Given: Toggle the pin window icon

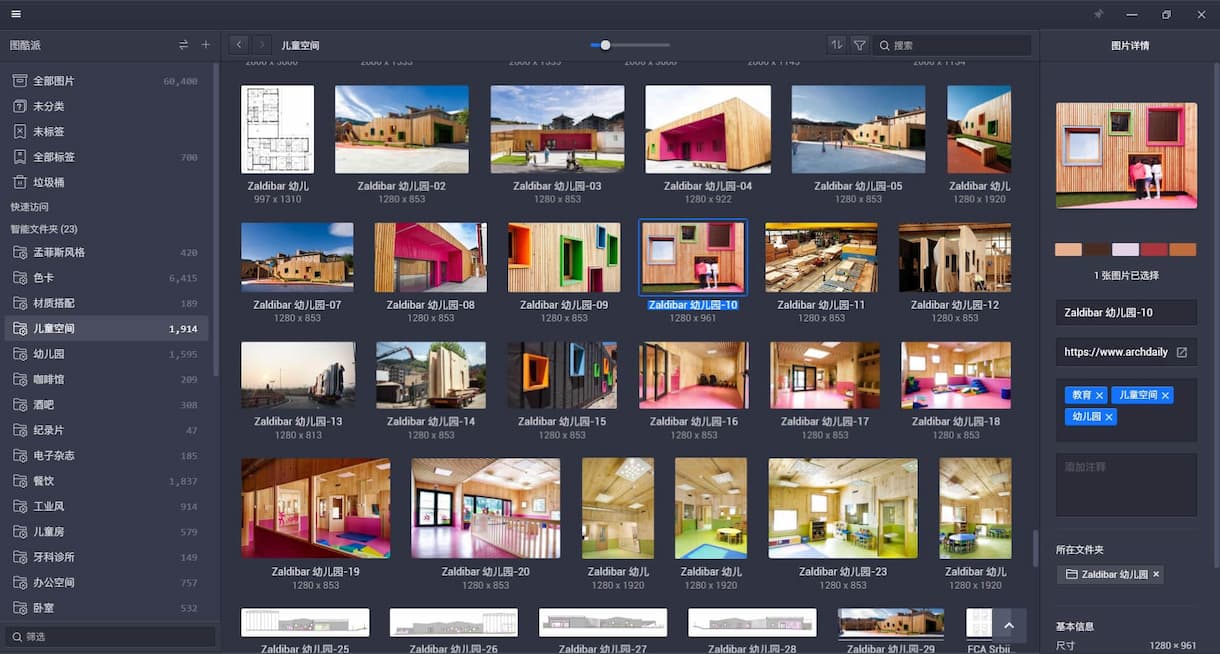Looking at the screenshot, I should point(1098,14).
